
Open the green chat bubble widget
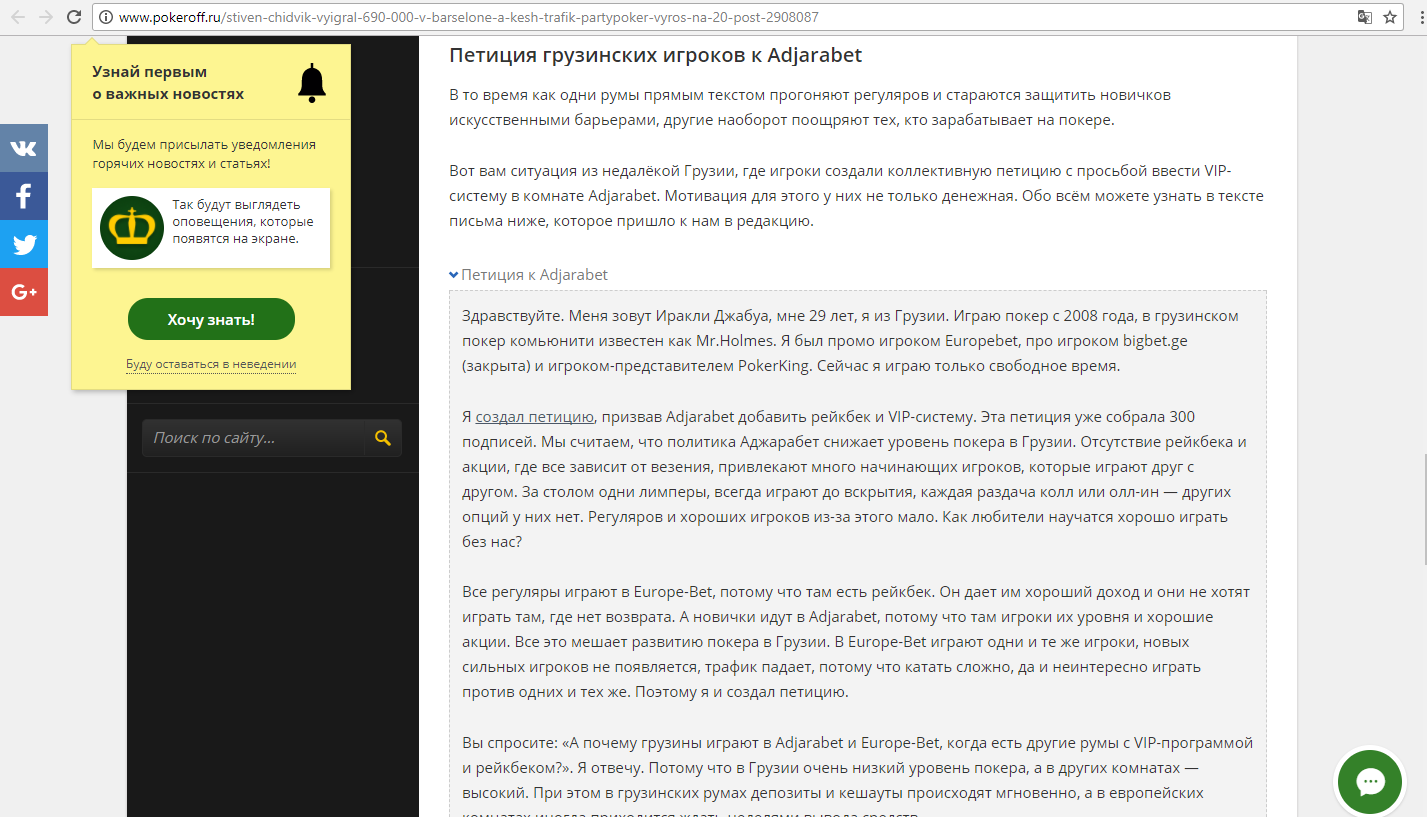click(x=1370, y=782)
